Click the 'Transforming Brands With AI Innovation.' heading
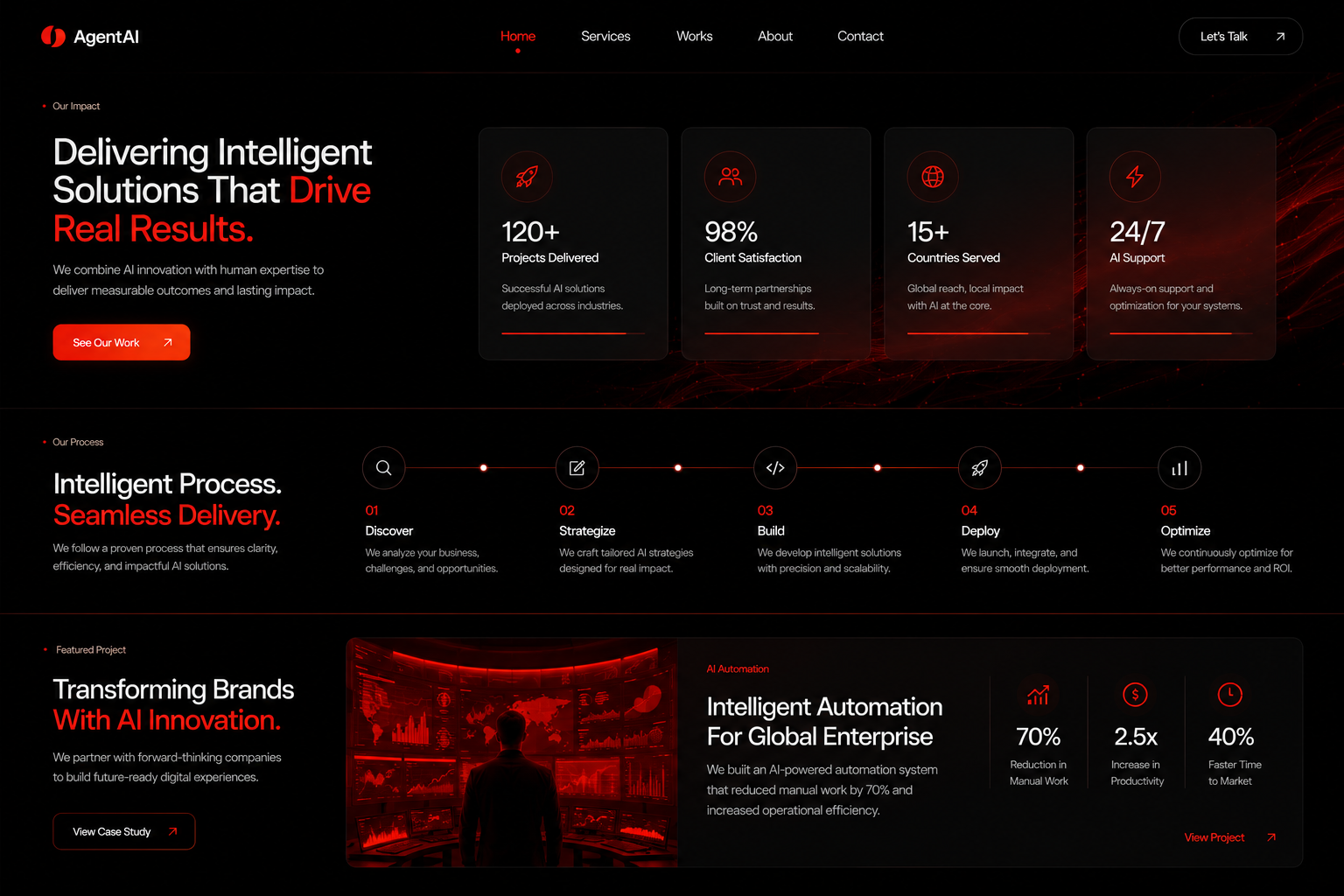 point(173,704)
